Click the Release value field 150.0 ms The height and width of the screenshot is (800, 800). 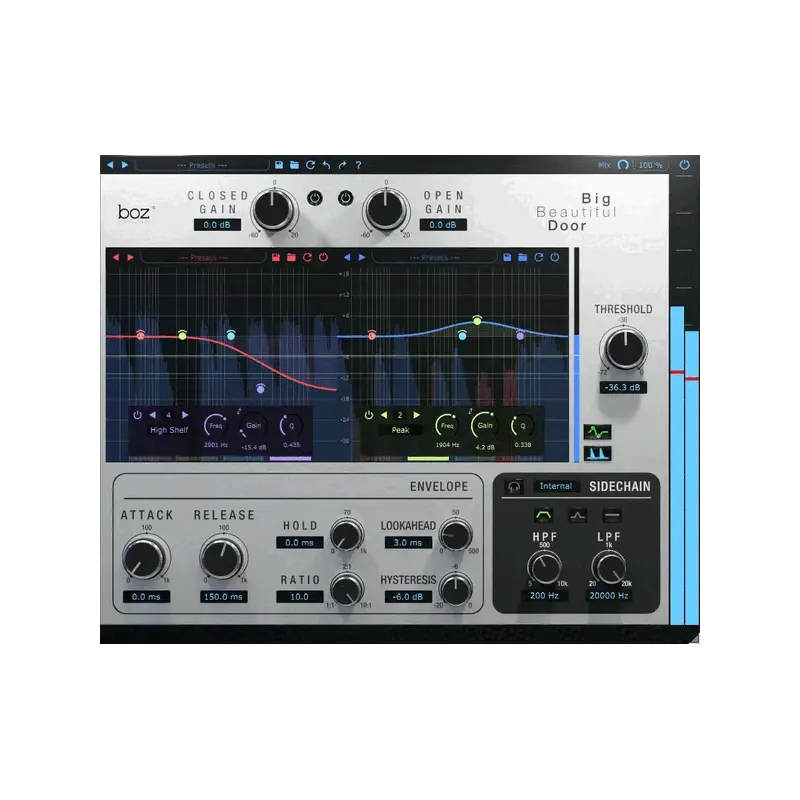223,596
